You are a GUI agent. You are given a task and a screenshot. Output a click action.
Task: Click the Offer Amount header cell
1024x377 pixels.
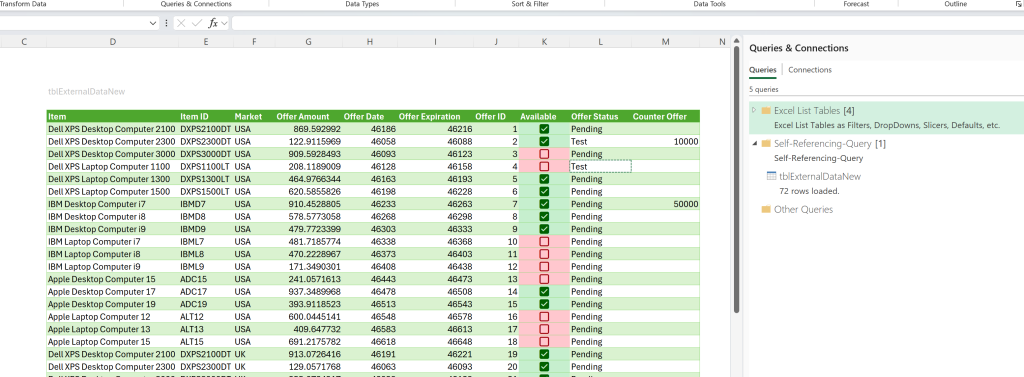click(308, 117)
